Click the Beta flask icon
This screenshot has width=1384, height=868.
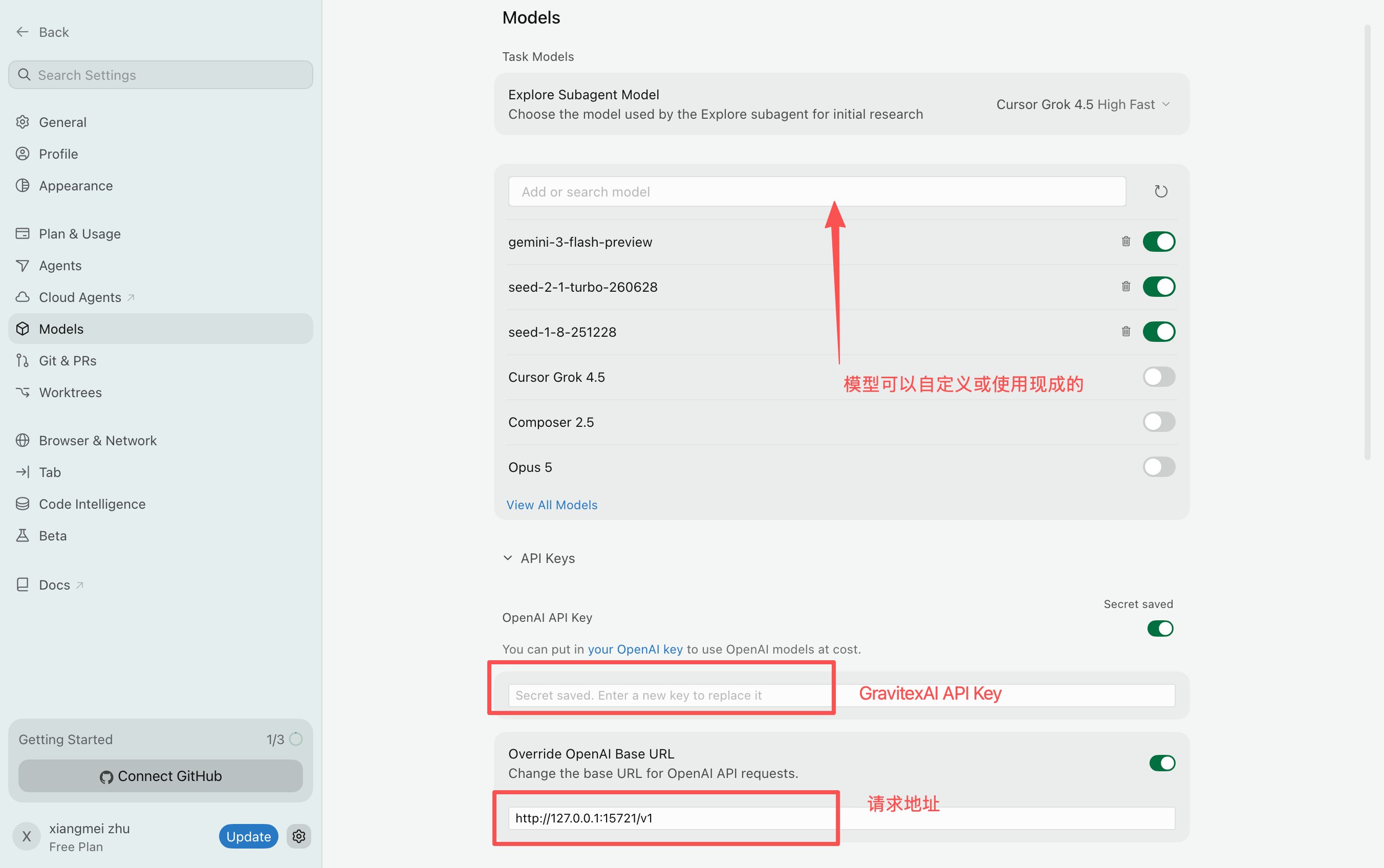(23, 535)
